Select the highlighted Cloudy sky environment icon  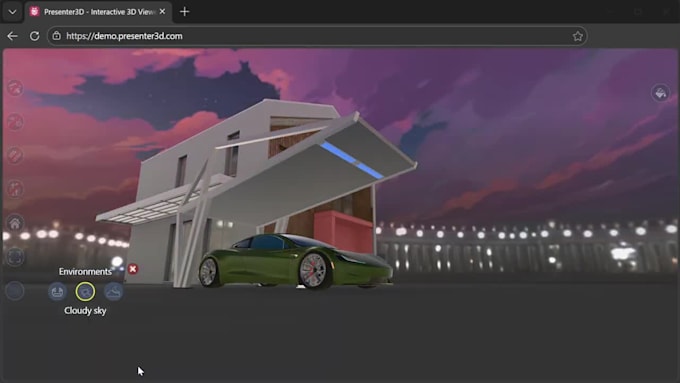[x=85, y=291]
